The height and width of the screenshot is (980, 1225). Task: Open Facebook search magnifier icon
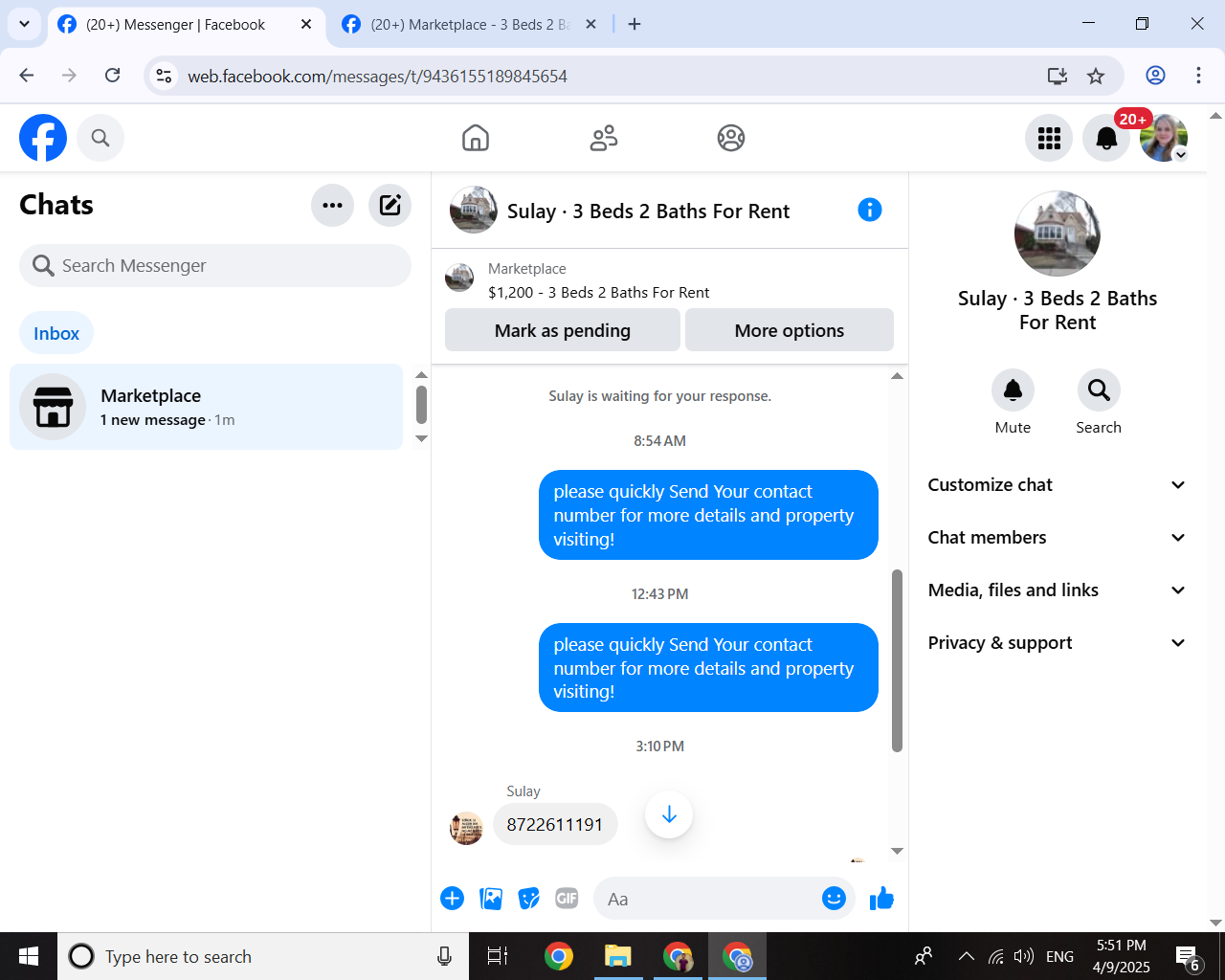click(100, 138)
